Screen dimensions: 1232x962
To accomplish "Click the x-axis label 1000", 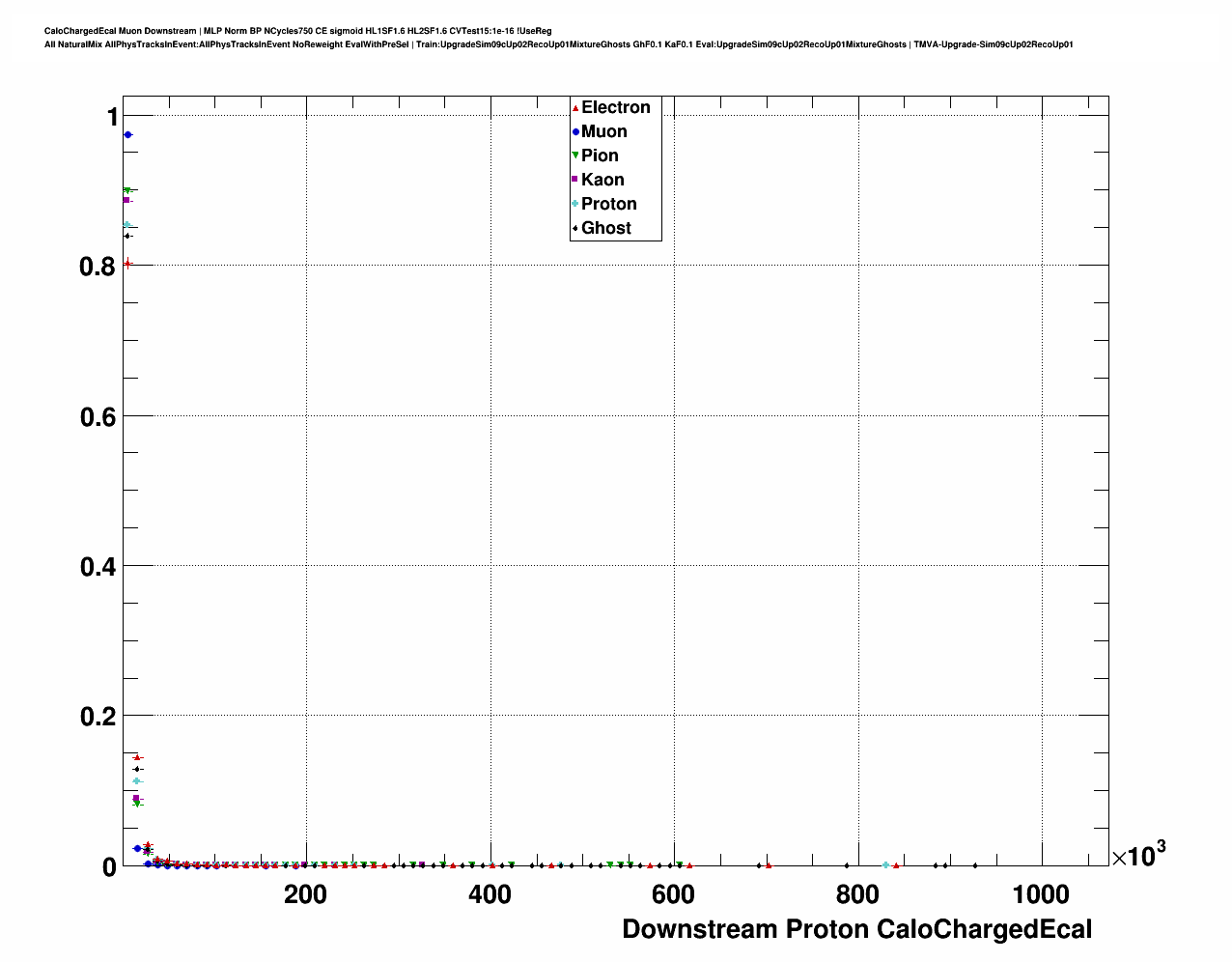I will click(1040, 894).
